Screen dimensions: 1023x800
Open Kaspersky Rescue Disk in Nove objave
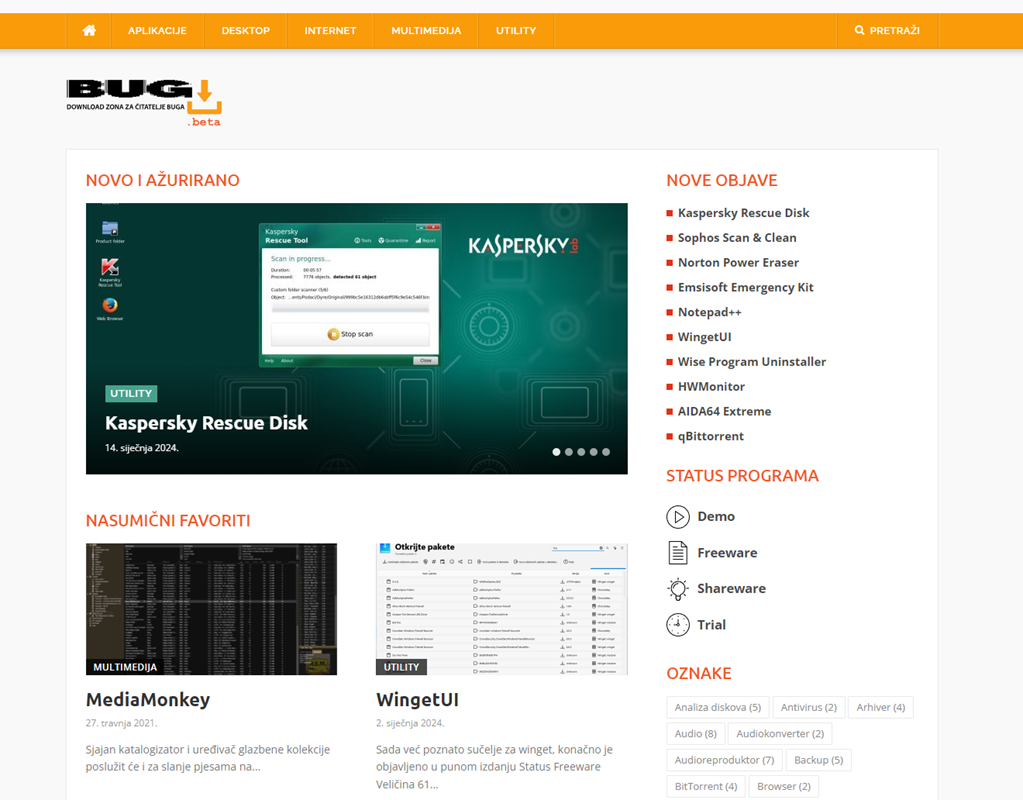click(x=743, y=213)
